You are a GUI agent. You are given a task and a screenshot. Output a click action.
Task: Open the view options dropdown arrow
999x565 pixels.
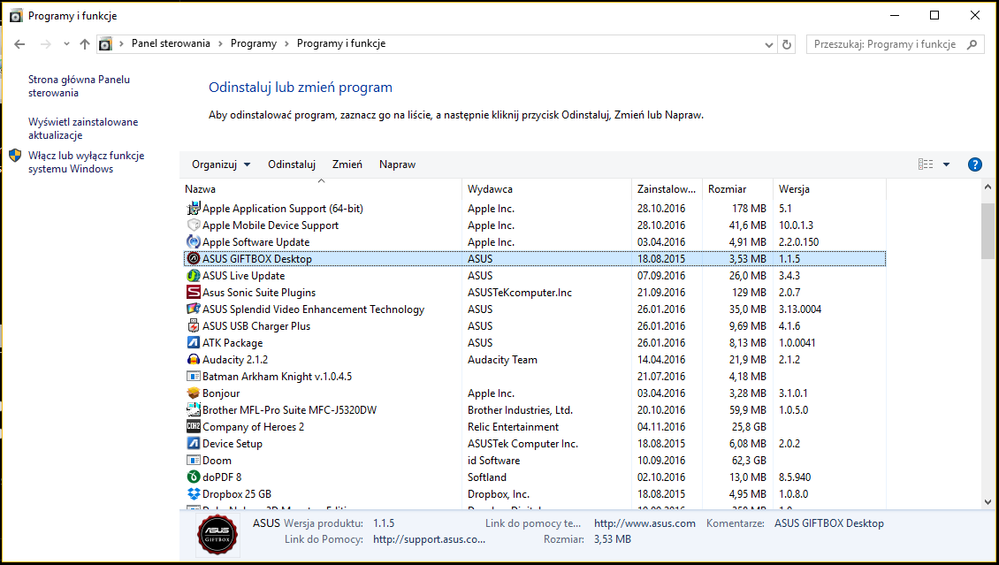[x=946, y=164]
